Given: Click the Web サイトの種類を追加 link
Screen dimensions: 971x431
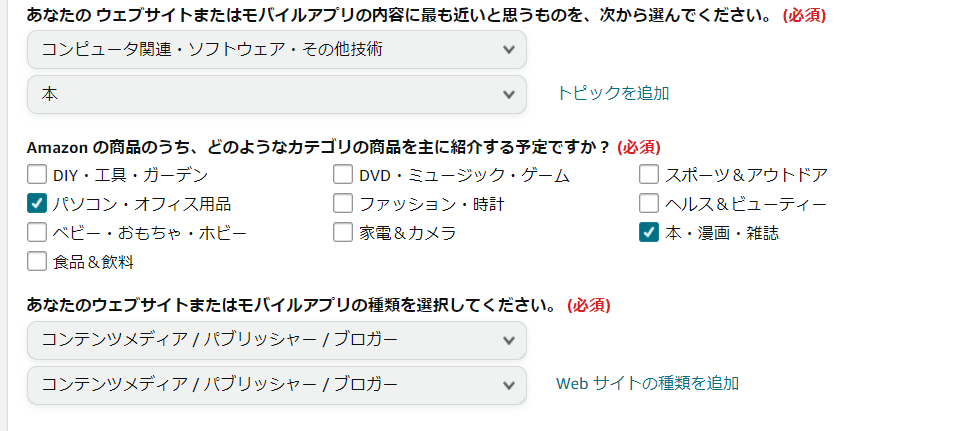Looking at the screenshot, I should (x=647, y=383).
